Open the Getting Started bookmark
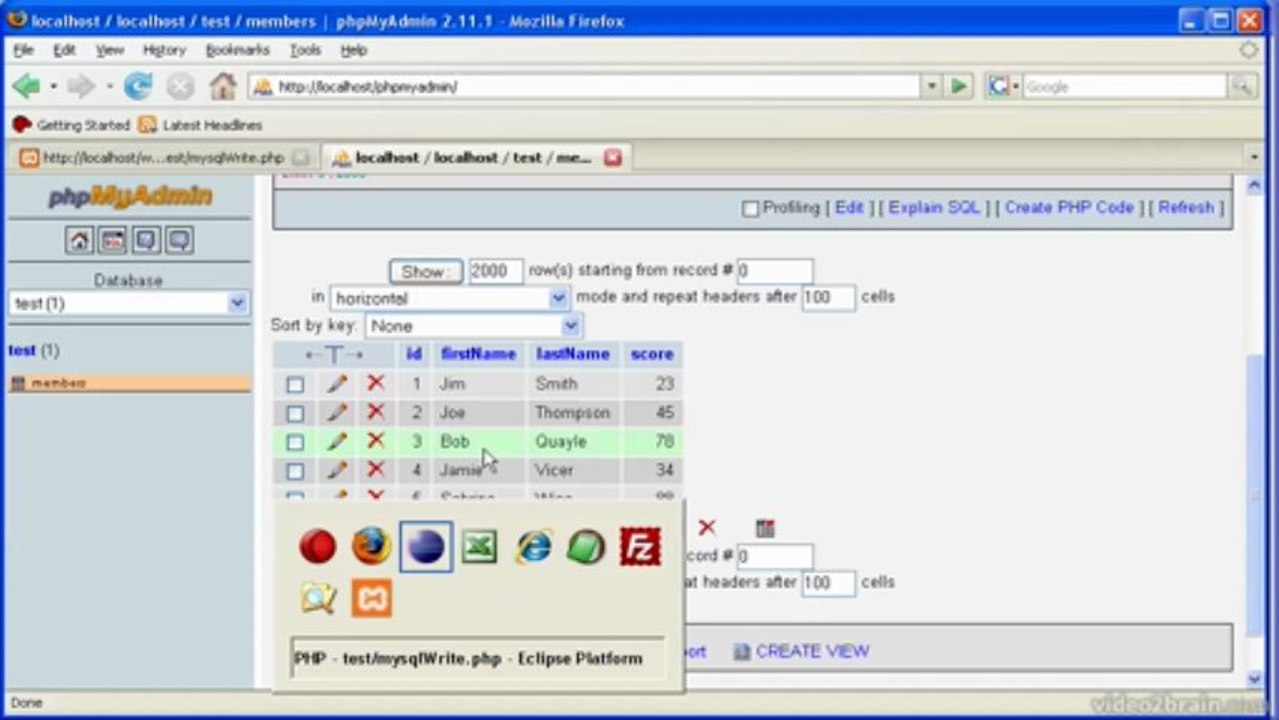 (71, 125)
